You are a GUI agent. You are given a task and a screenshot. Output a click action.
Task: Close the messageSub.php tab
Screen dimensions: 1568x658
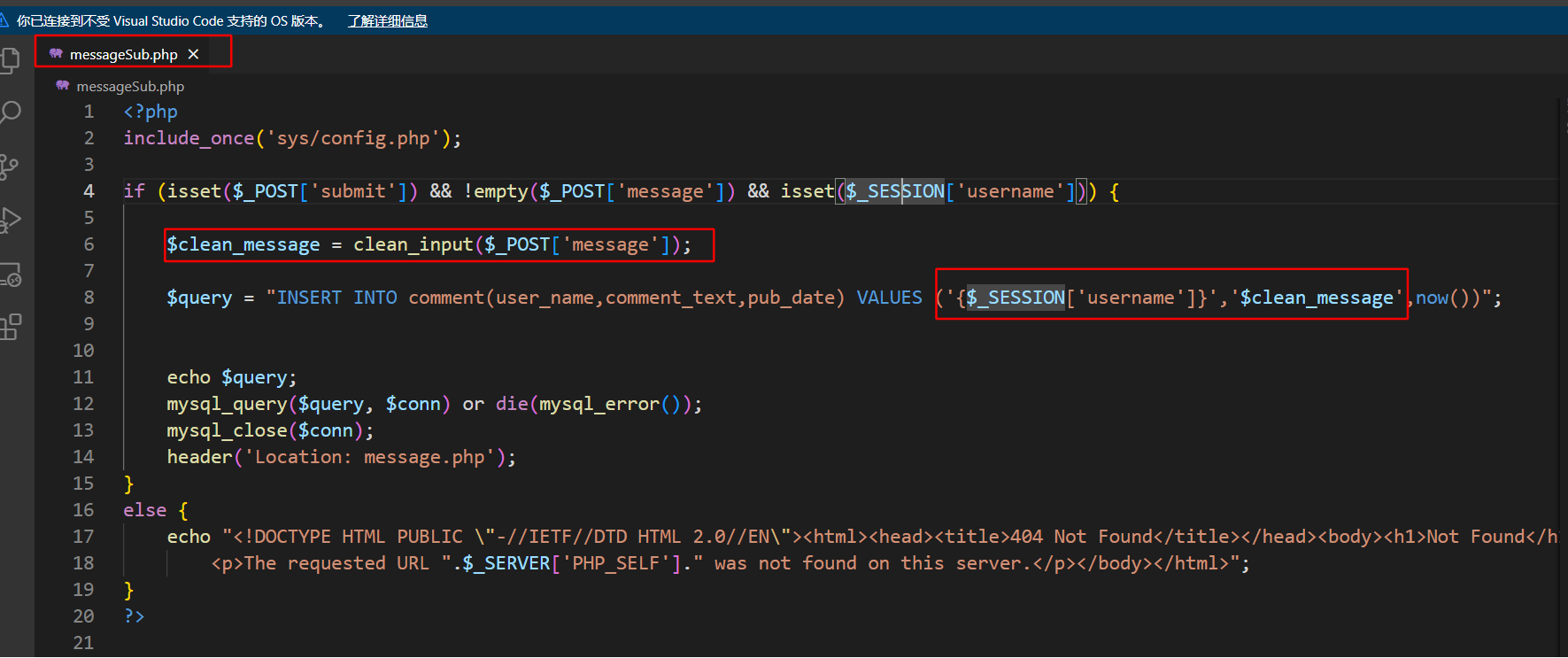pos(193,54)
